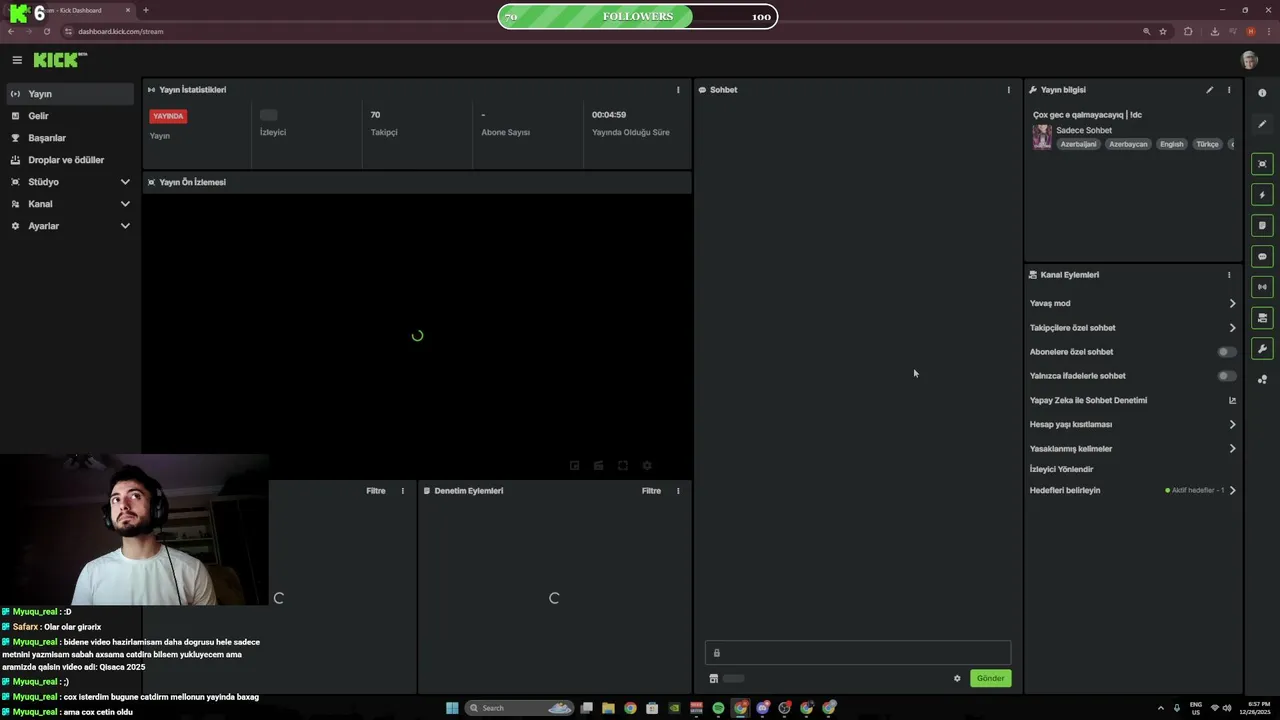Toggle channel actions widget in the right toolbar
Viewport: 1280px width, 720px height.
coord(1262,318)
